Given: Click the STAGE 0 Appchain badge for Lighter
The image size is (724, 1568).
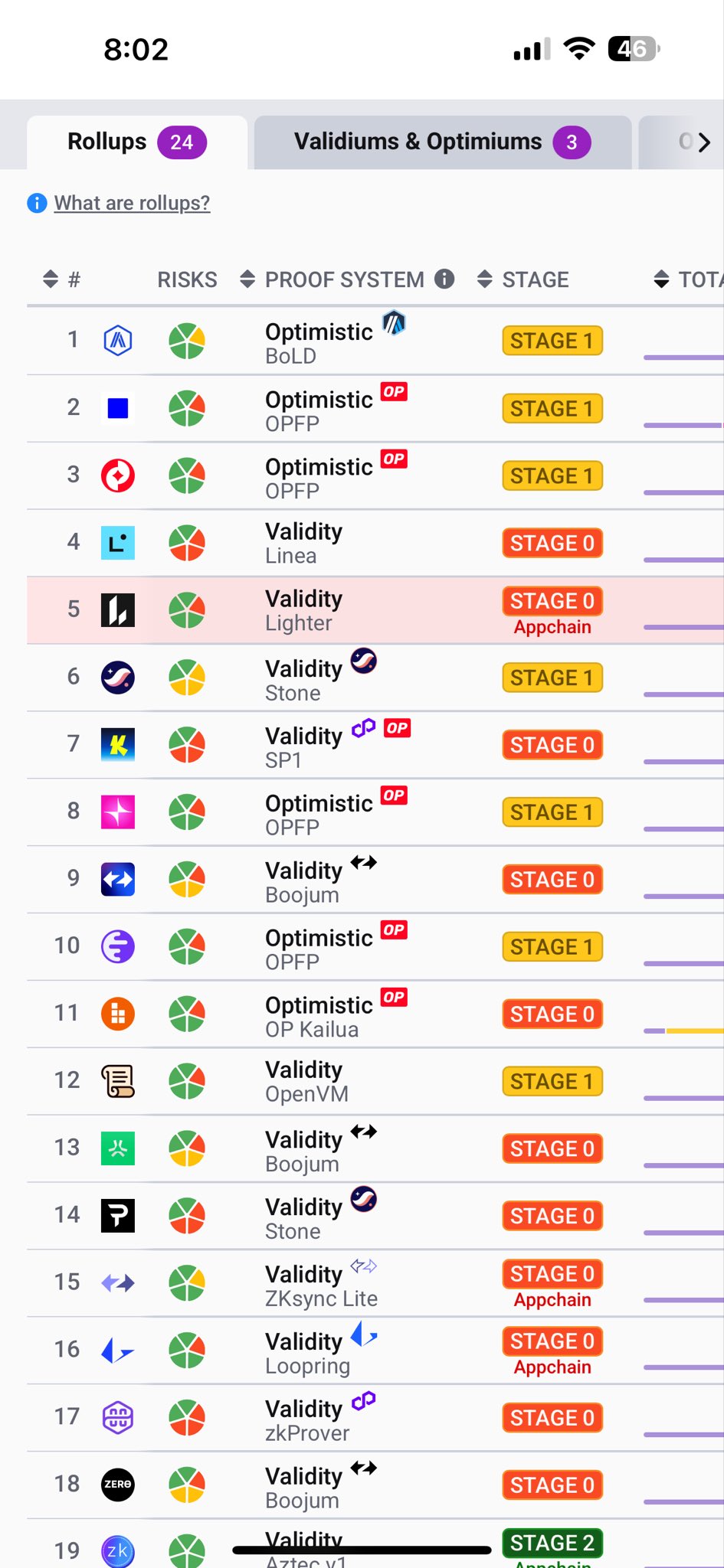Looking at the screenshot, I should (x=552, y=603).
